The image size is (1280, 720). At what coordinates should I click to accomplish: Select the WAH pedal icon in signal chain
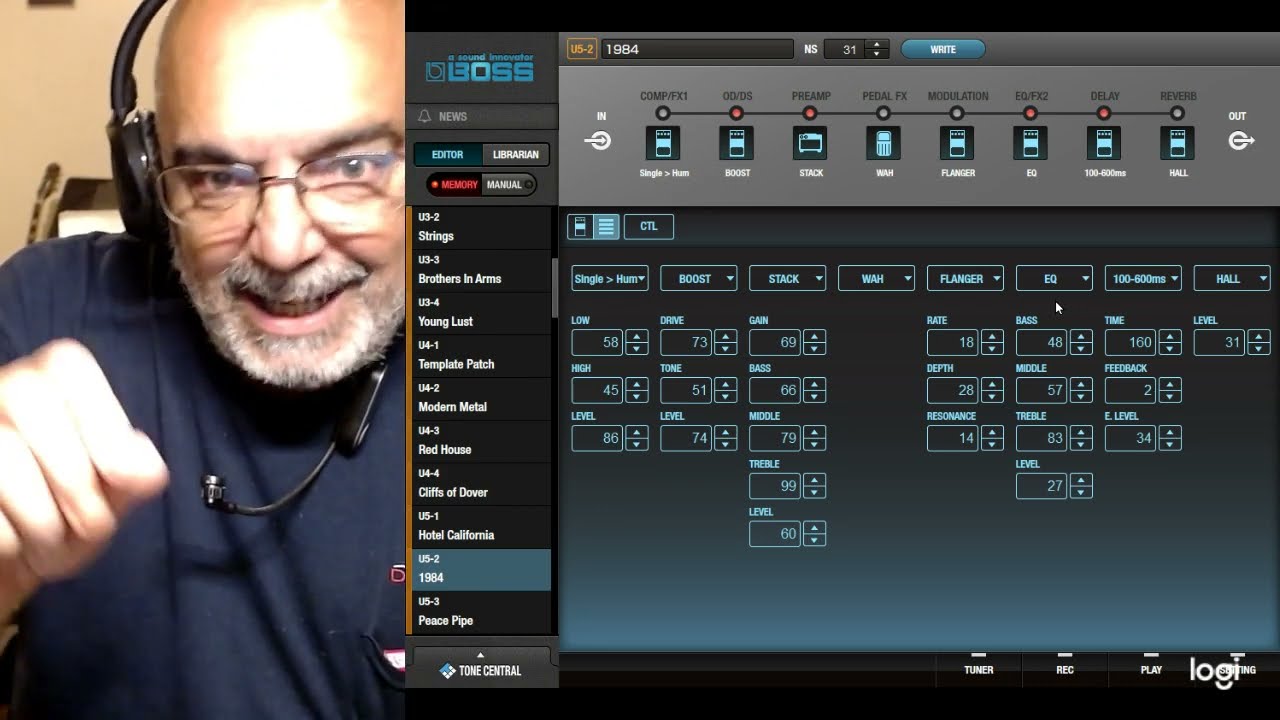coord(883,143)
